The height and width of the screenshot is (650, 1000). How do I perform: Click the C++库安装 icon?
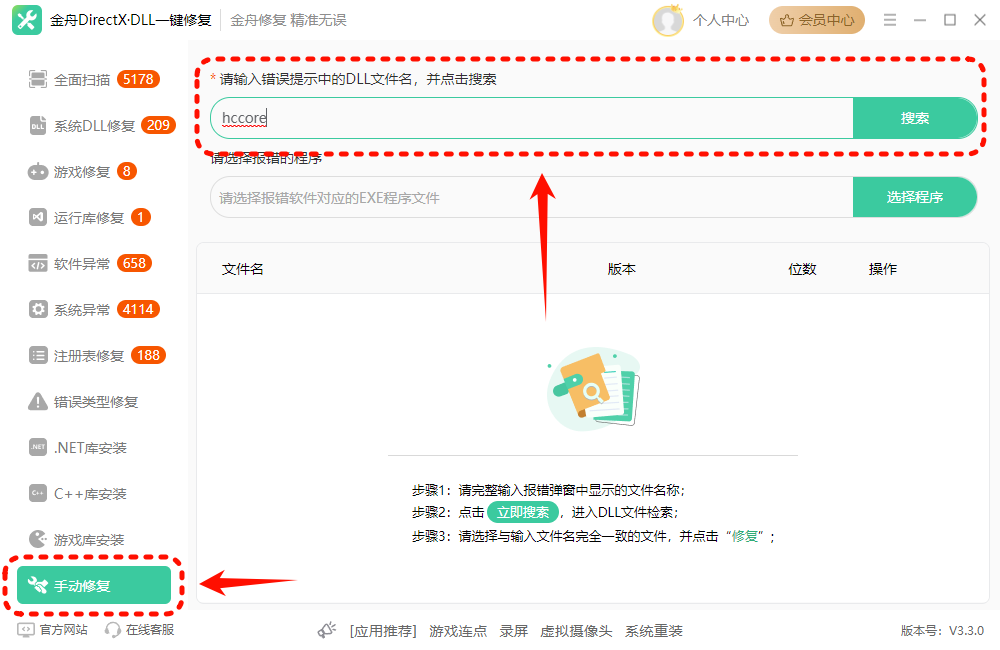38,493
